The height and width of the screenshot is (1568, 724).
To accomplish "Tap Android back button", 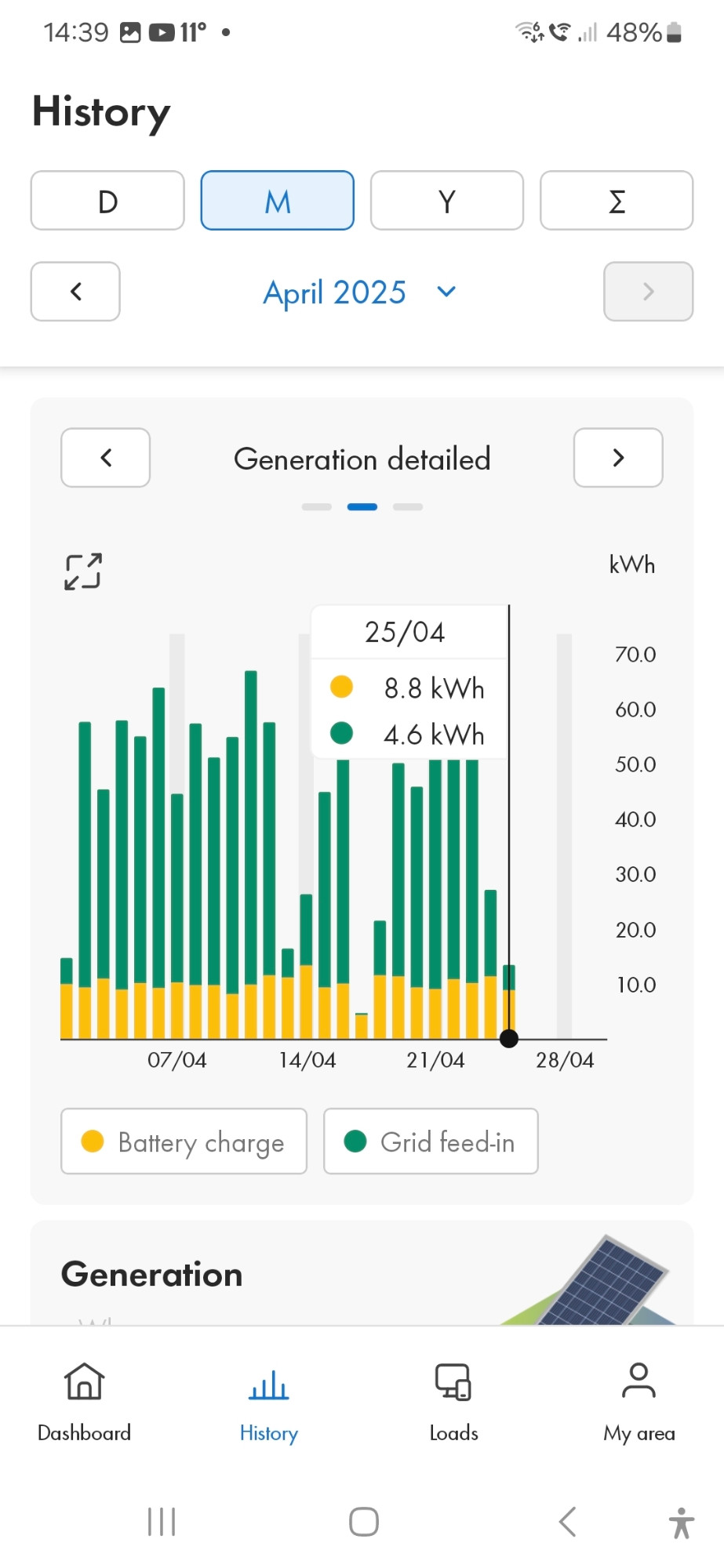I will (567, 1522).
